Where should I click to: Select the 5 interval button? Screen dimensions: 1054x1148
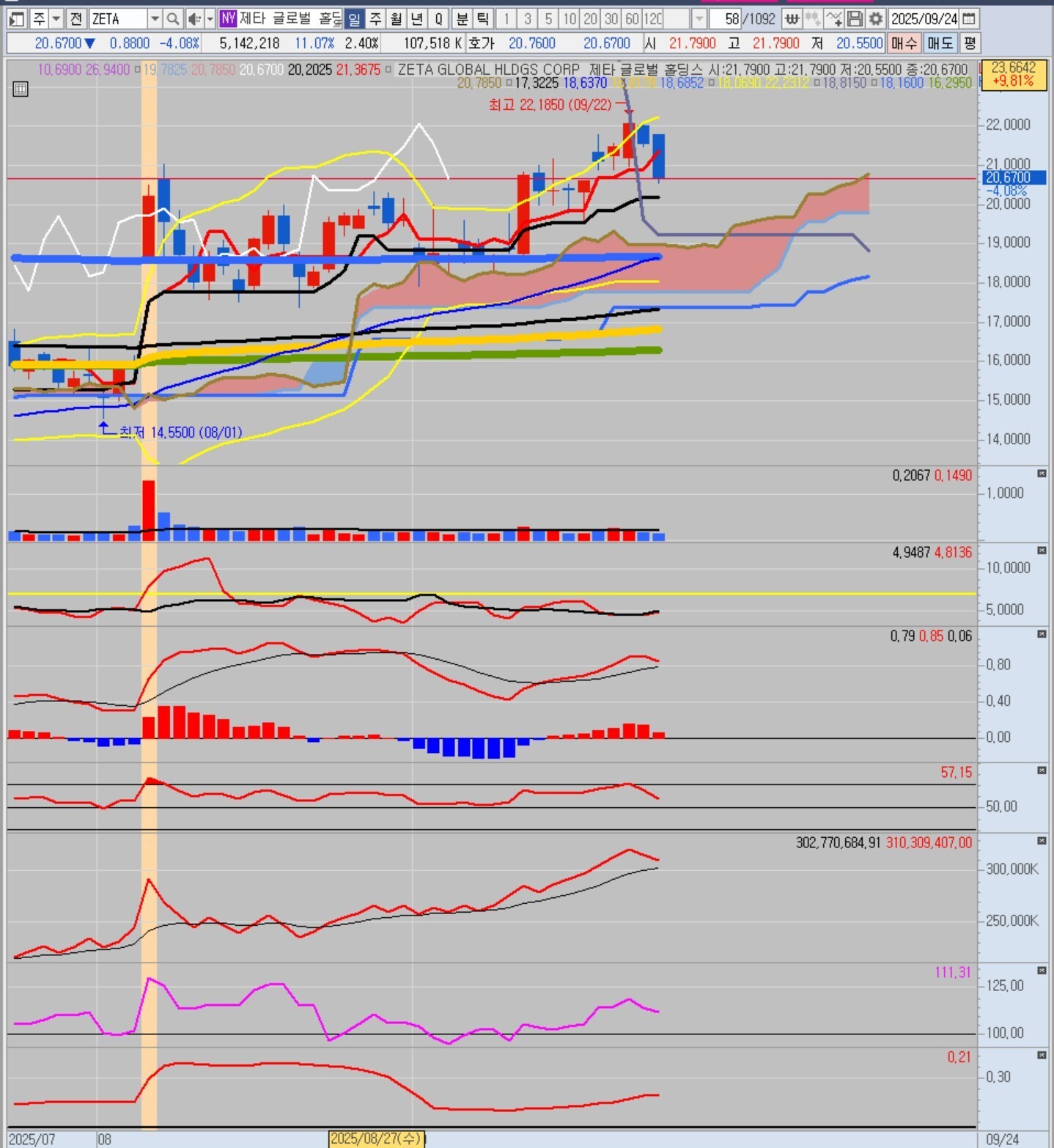548,18
